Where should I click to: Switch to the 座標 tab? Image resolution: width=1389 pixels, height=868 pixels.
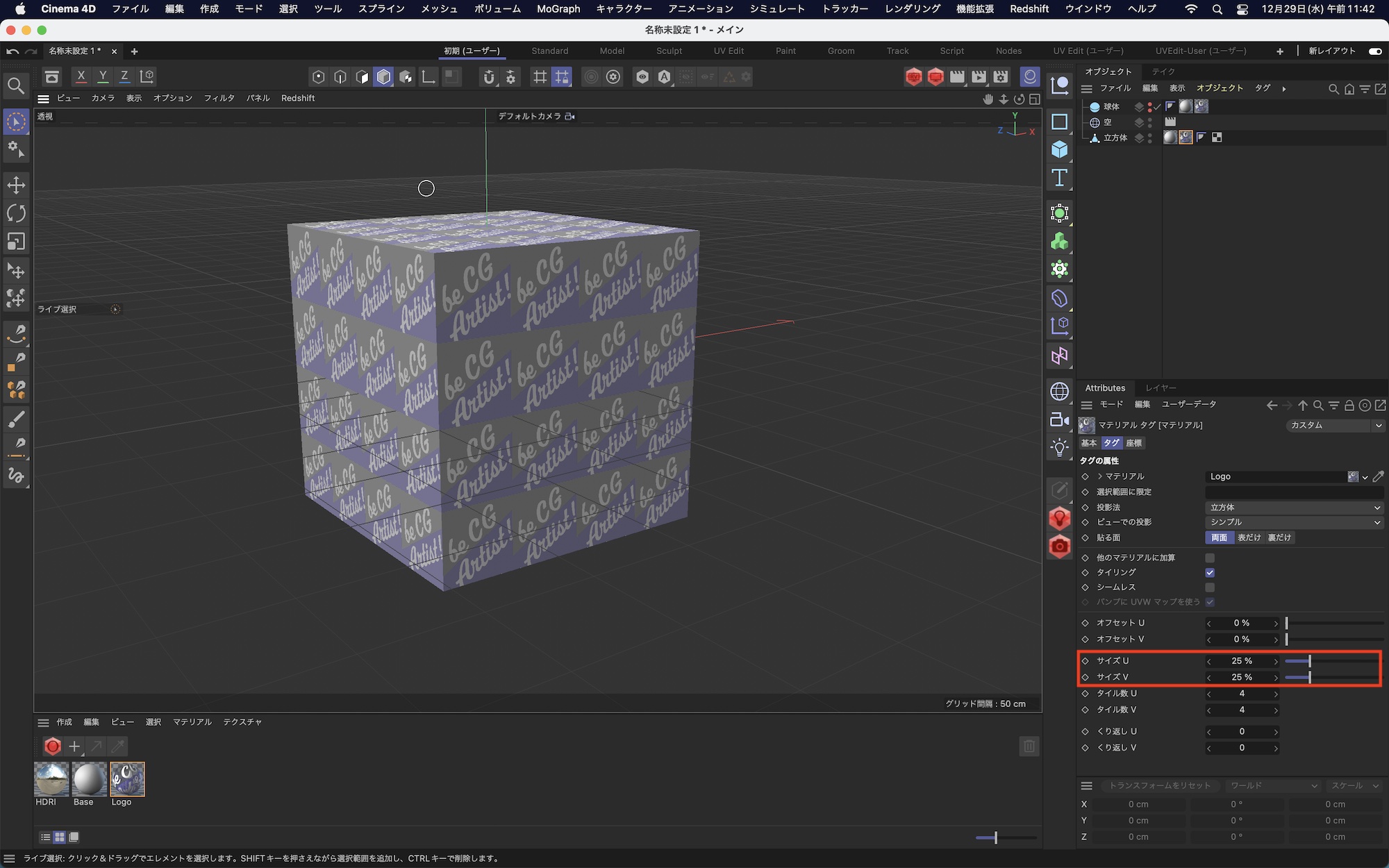tap(1134, 443)
